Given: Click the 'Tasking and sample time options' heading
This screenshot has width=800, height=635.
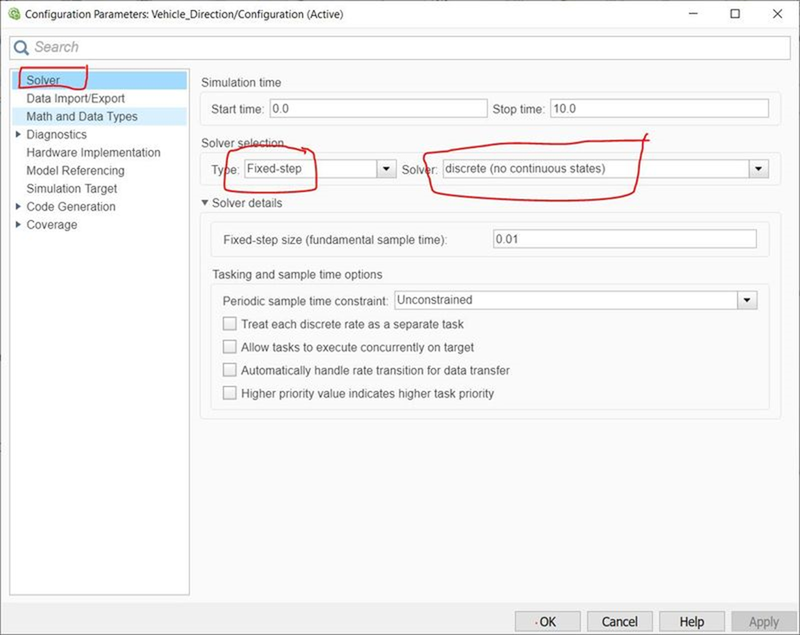Looking at the screenshot, I should pyautogui.click(x=297, y=274).
